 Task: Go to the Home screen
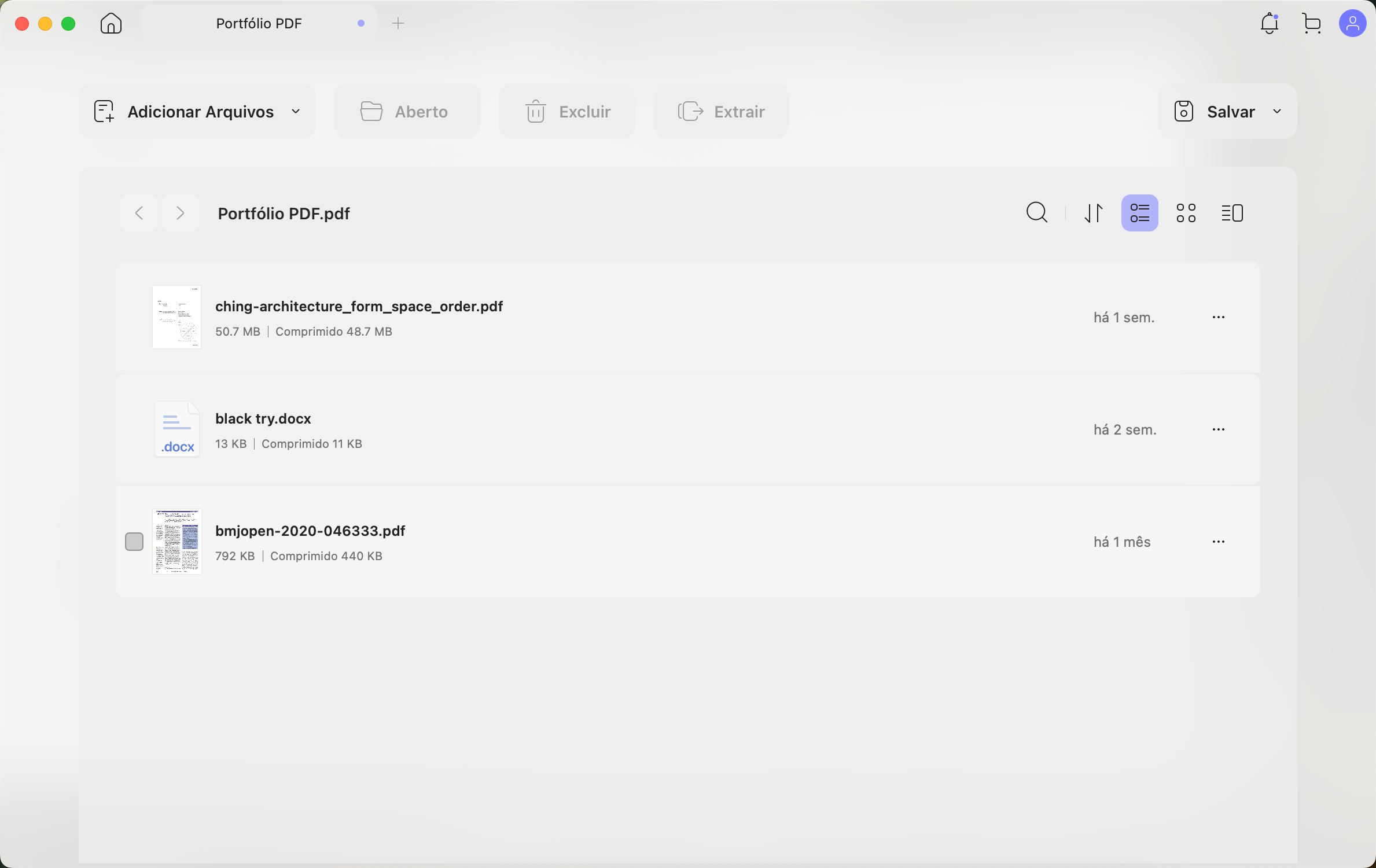(110, 23)
